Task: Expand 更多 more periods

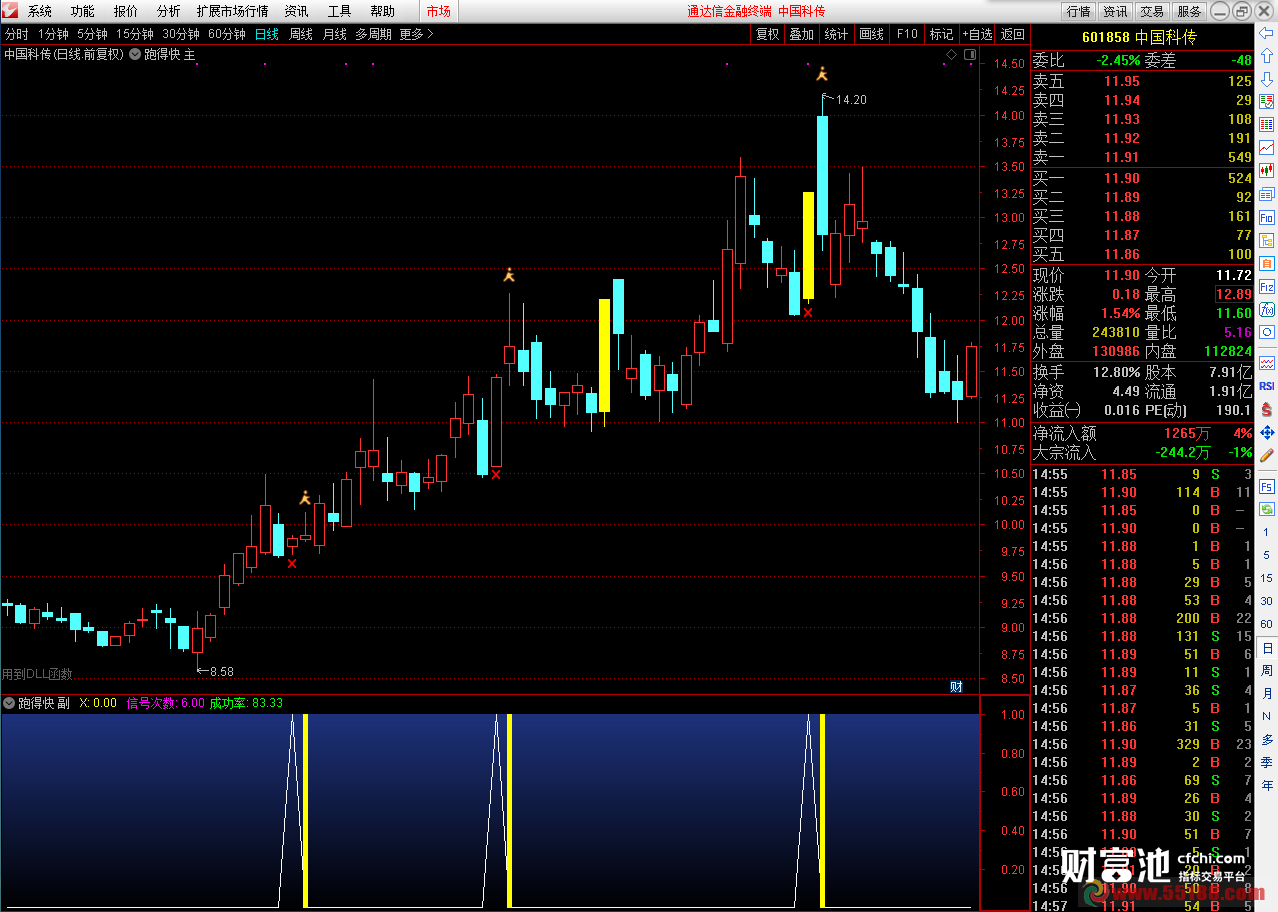Action: 417,34
